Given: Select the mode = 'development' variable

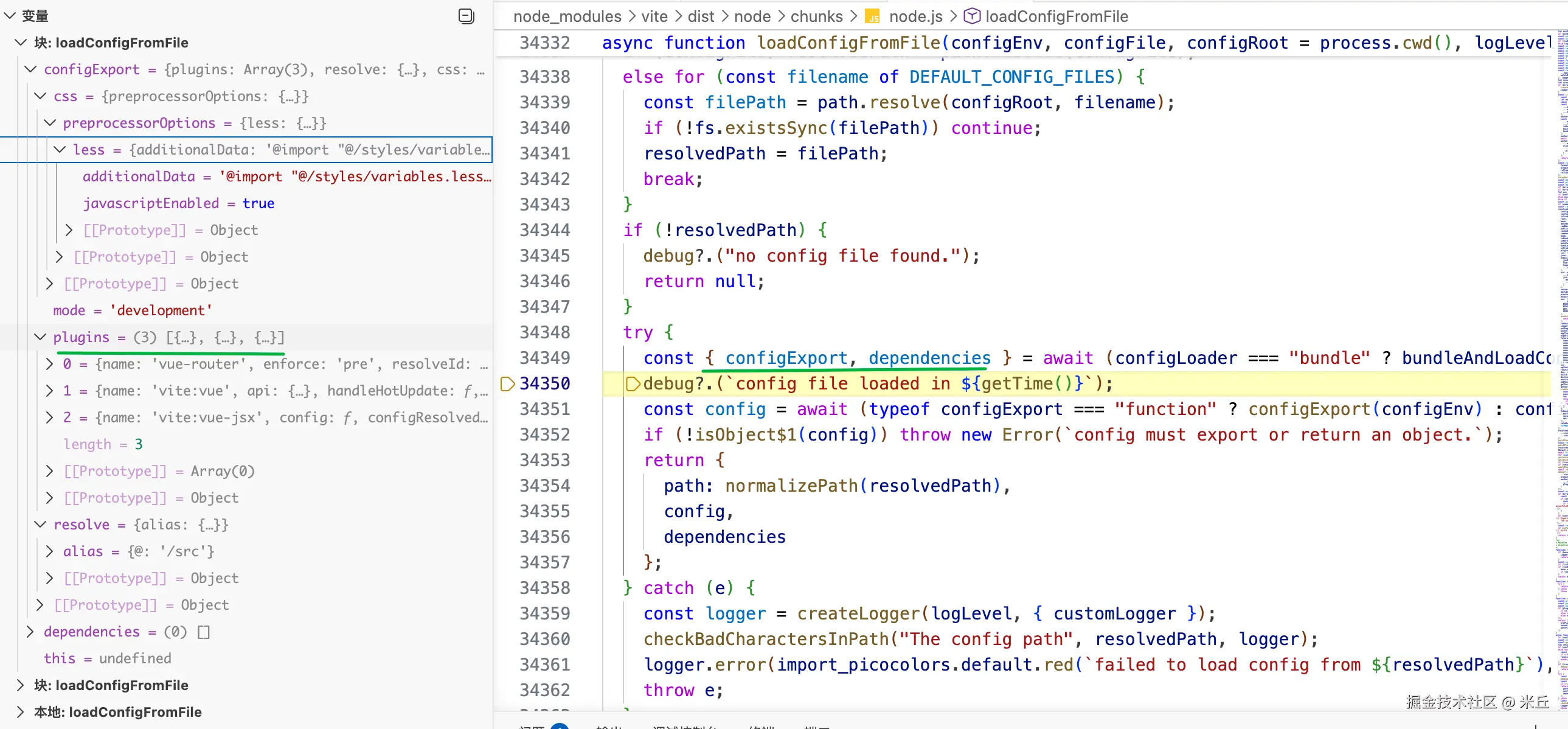Looking at the screenshot, I should pyautogui.click(x=132, y=310).
